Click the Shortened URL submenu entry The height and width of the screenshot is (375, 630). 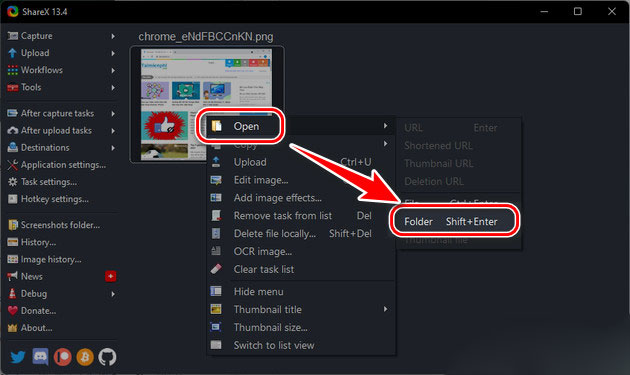459,145
